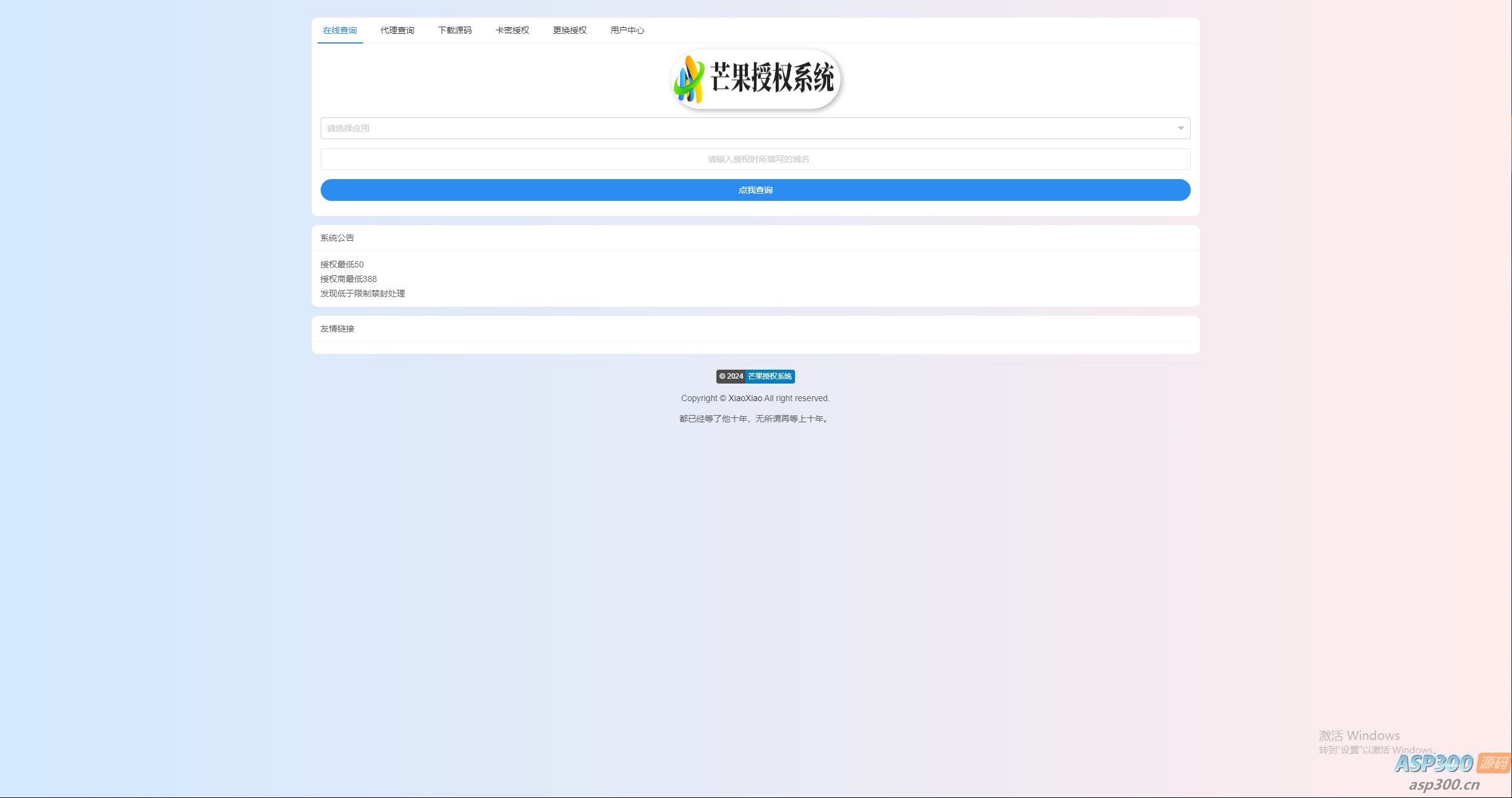Click the 友情链接 panel header
This screenshot has height=798, width=1512.
tap(337, 329)
